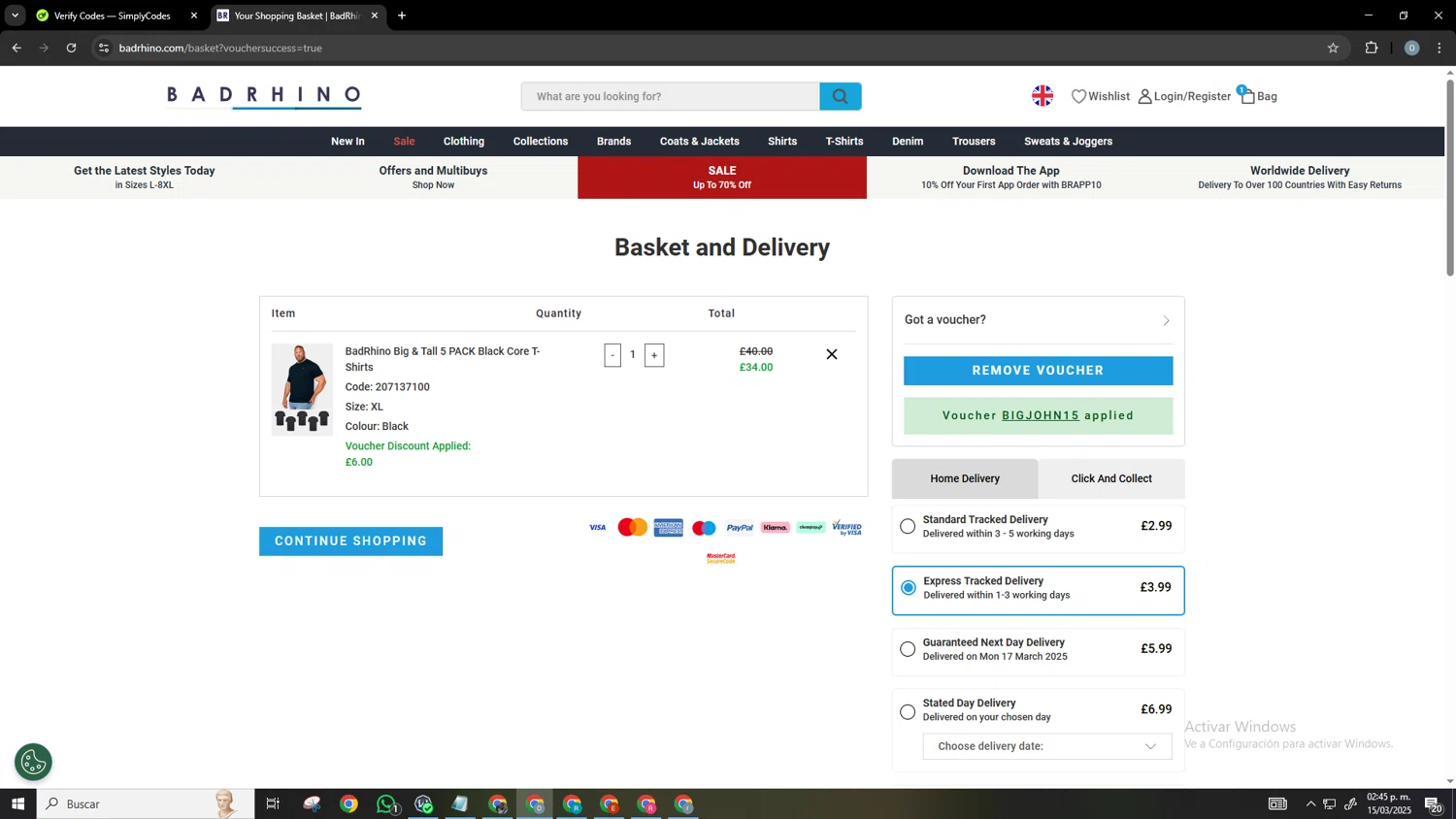This screenshot has height=819, width=1456.
Task: Open Chrome three-dot menu
Action: pos(1439,48)
